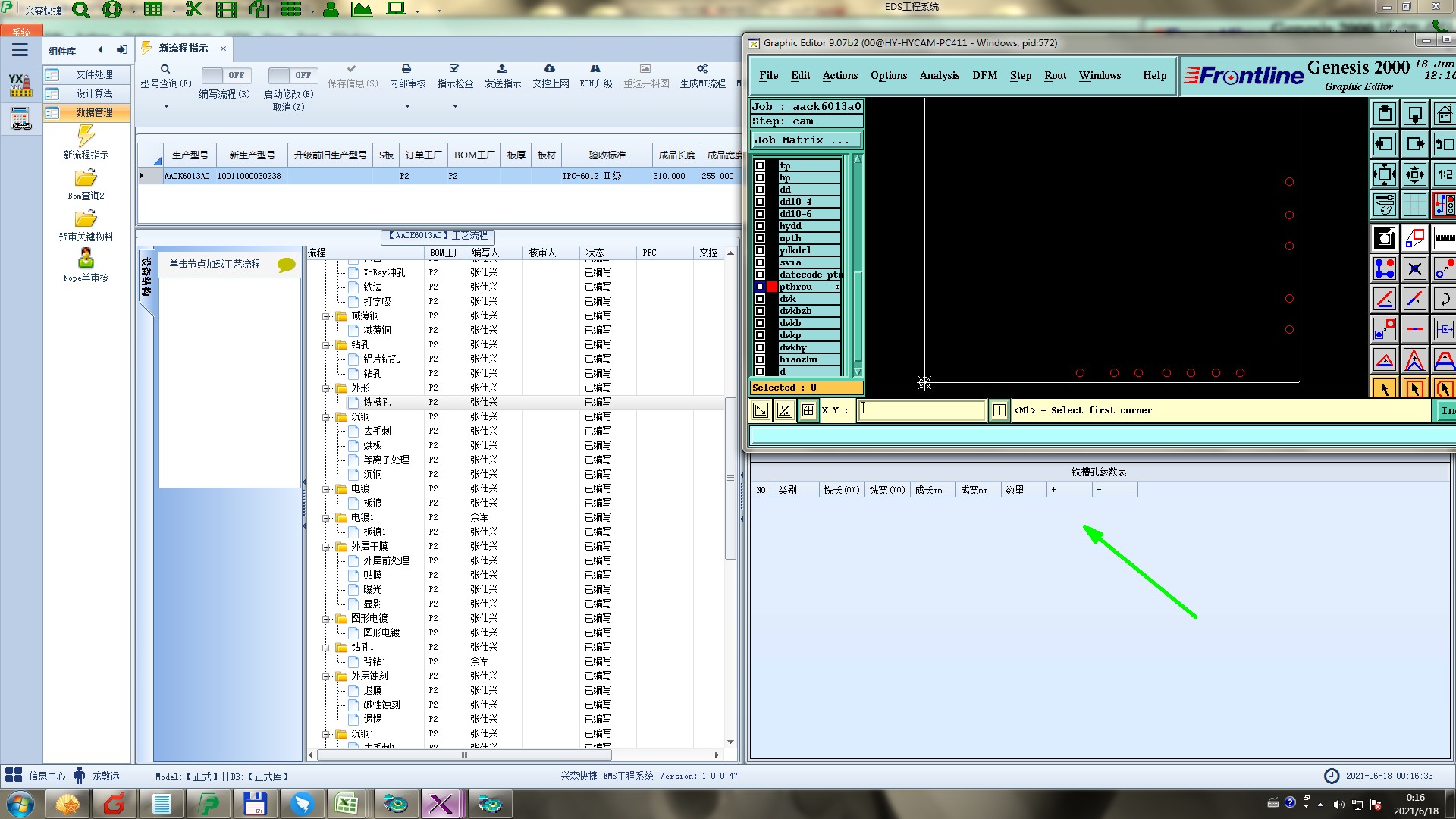Expand the 型号查询 dropdown arrow
This screenshot has width=1456, height=819.
pyautogui.click(x=166, y=106)
